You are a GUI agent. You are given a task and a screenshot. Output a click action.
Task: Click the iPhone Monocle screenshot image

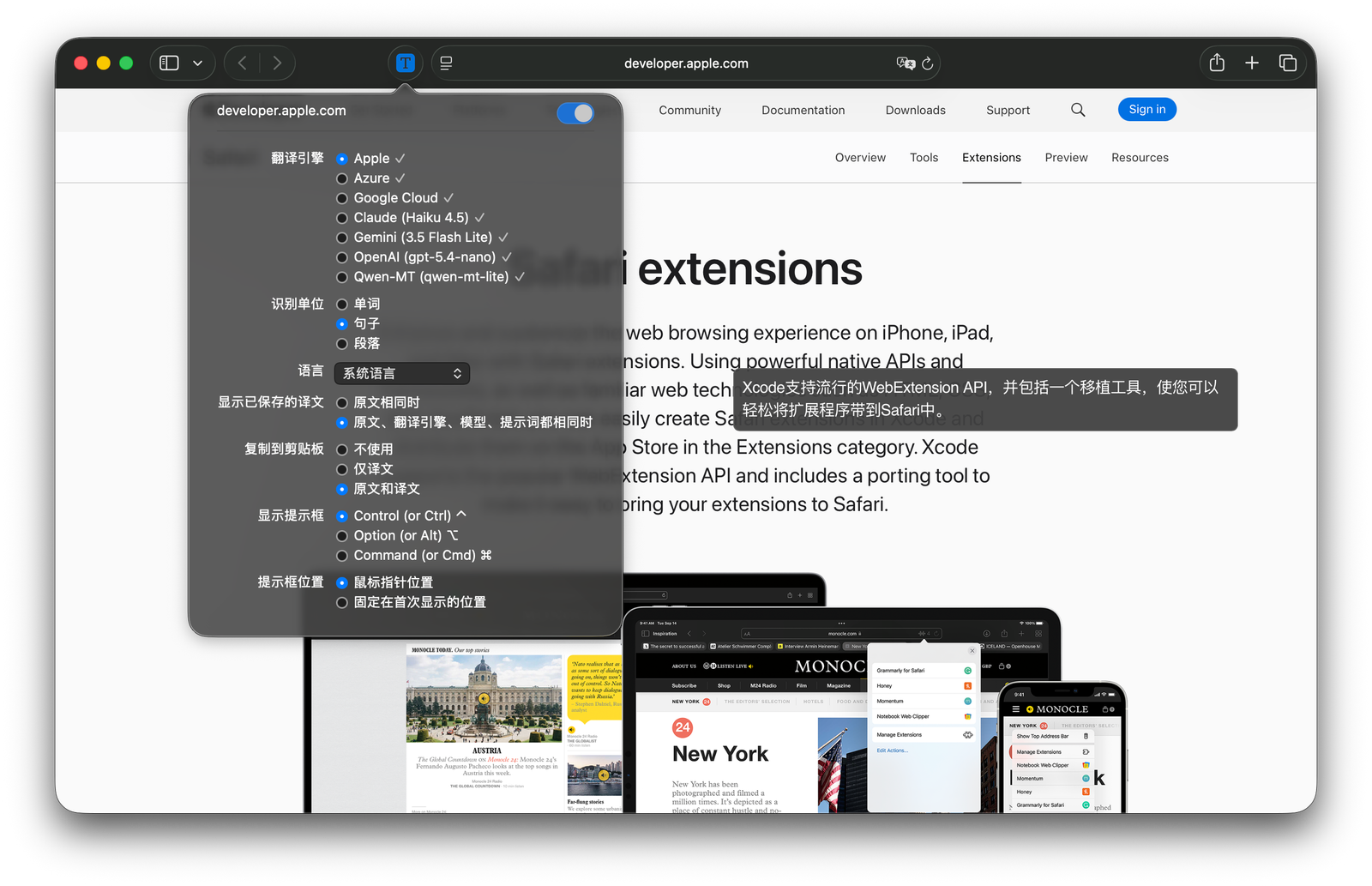1063,747
